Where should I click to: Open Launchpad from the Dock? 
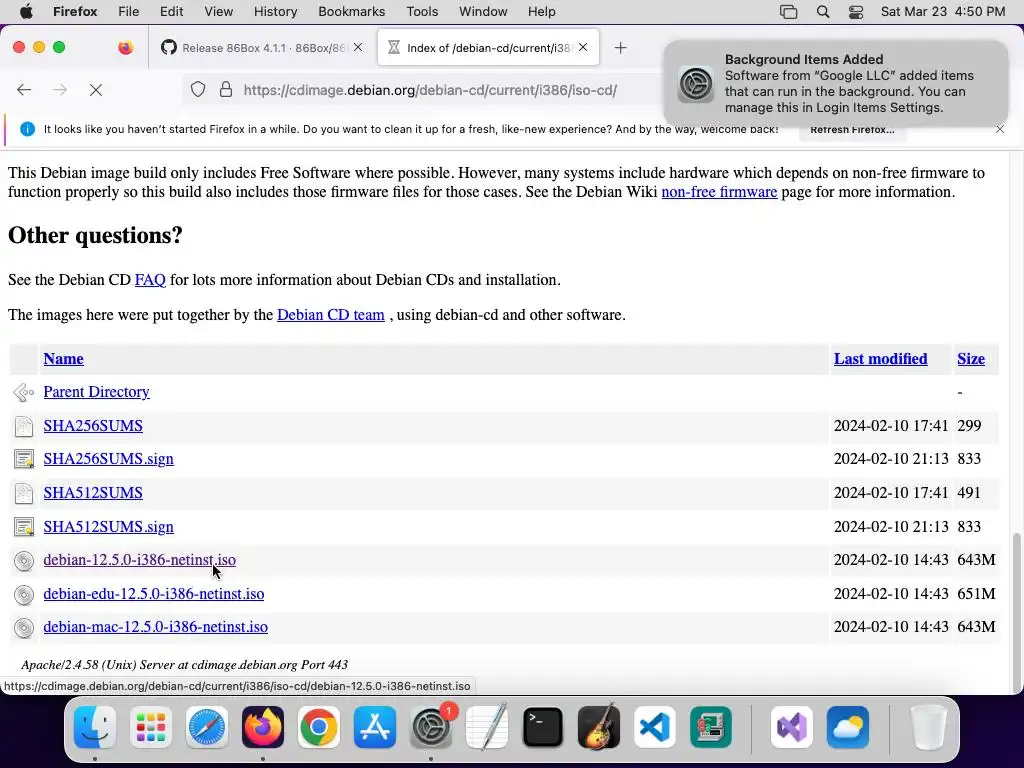click(x=151, y=727)
